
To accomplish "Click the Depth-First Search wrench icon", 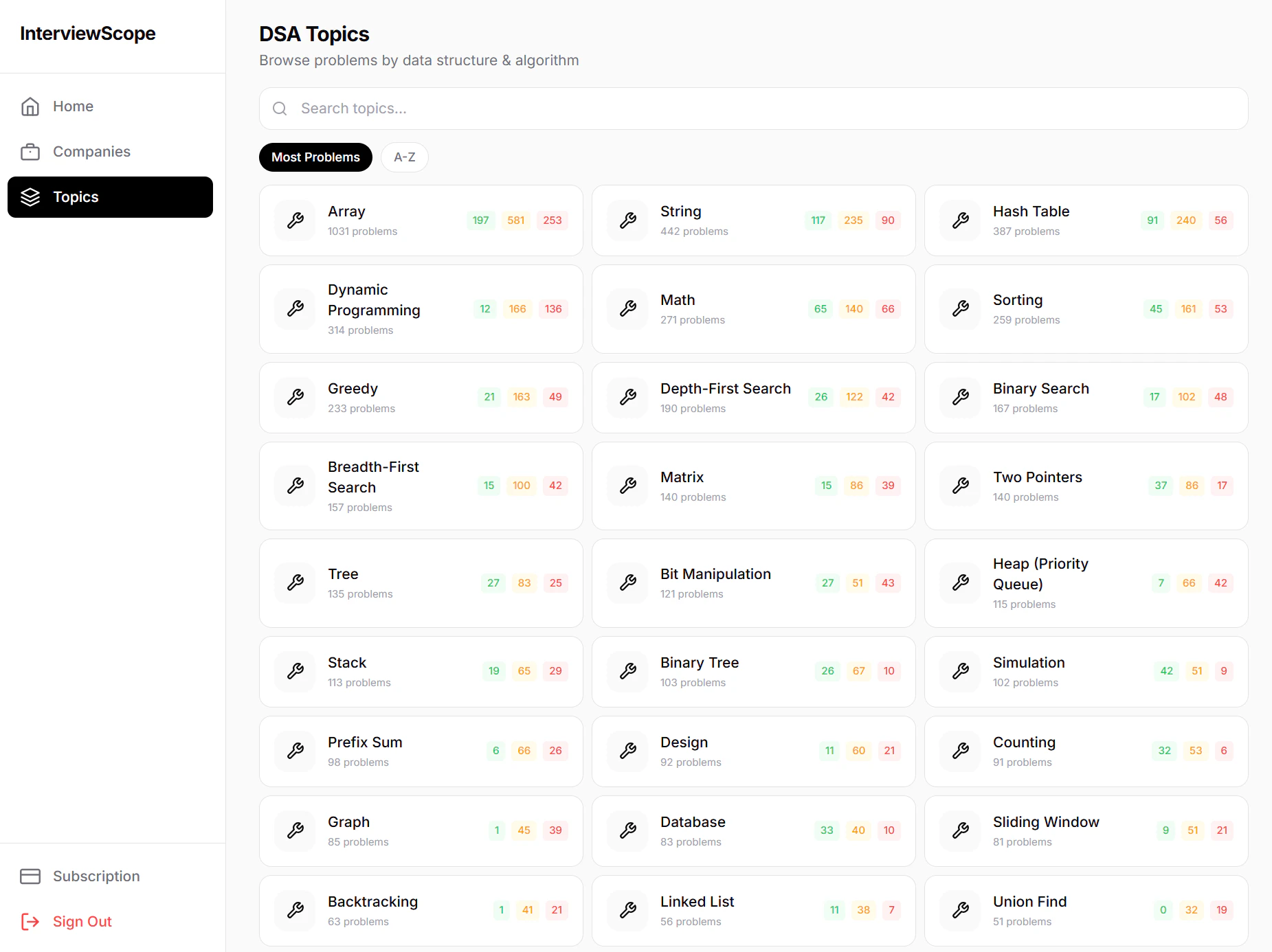I will tap(628, 398).
